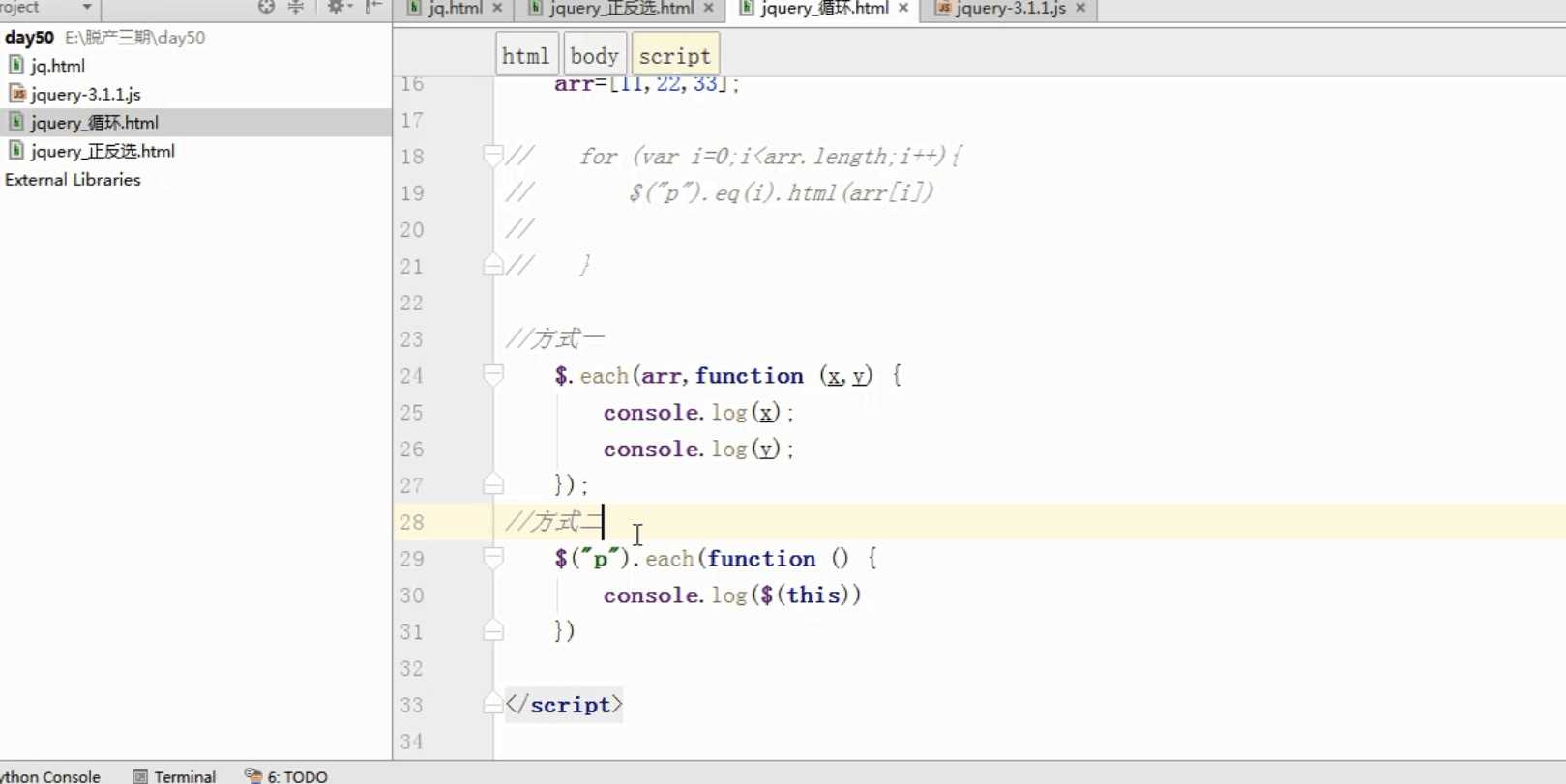Open the Python Console tool window
The width and height of the screenshot is (1566, 784).
tap(50, 776)
